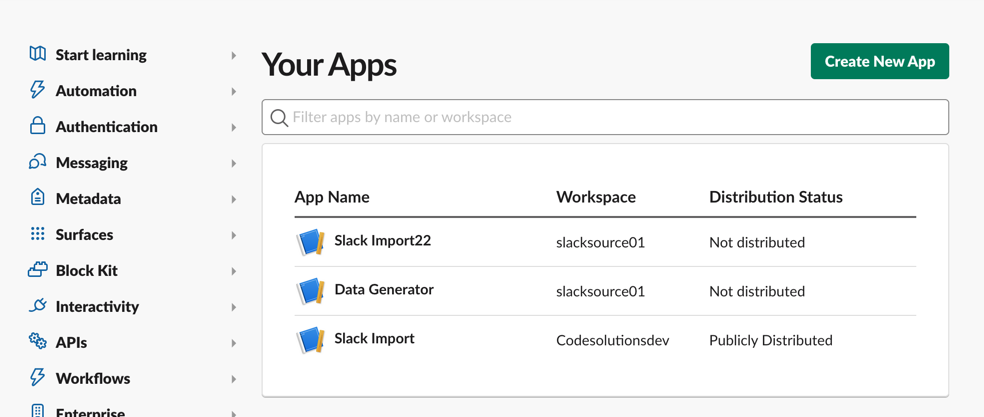Click the Automation lightning bolt icon
This screenshot has height=417, width=984.
pos(37,90)
